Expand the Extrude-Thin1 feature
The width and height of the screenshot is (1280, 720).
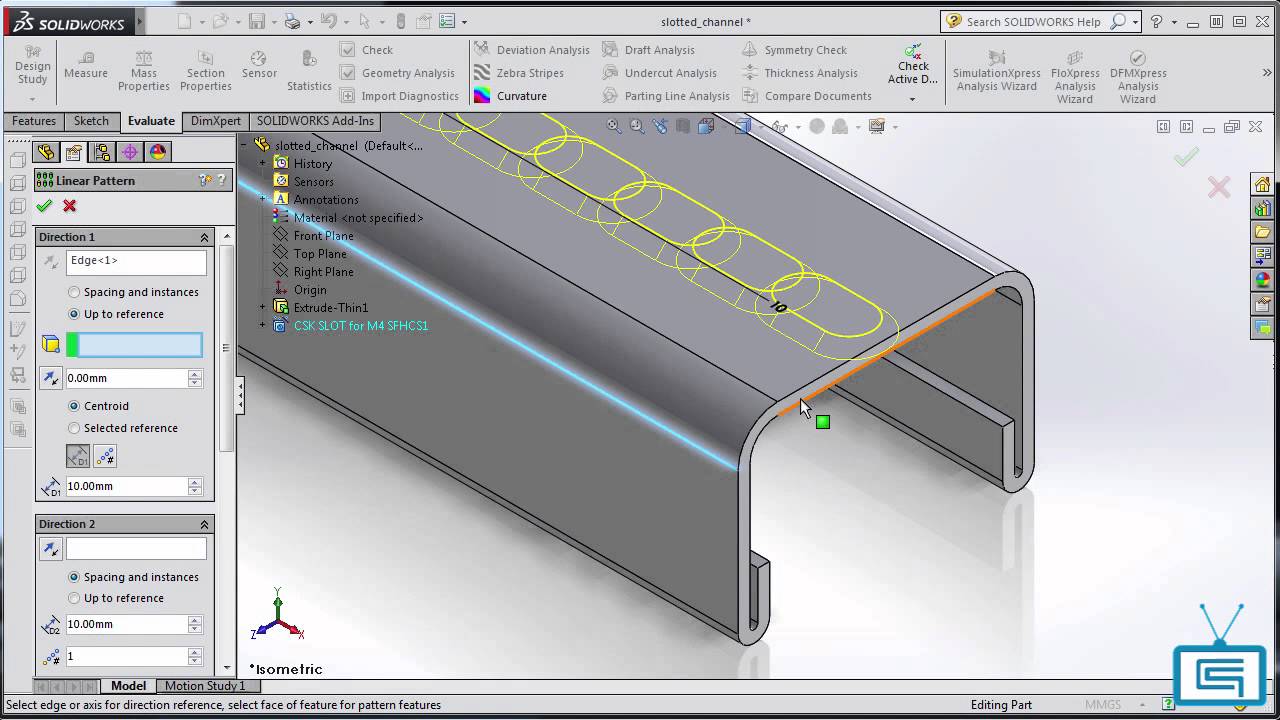[x=263, y=307]
